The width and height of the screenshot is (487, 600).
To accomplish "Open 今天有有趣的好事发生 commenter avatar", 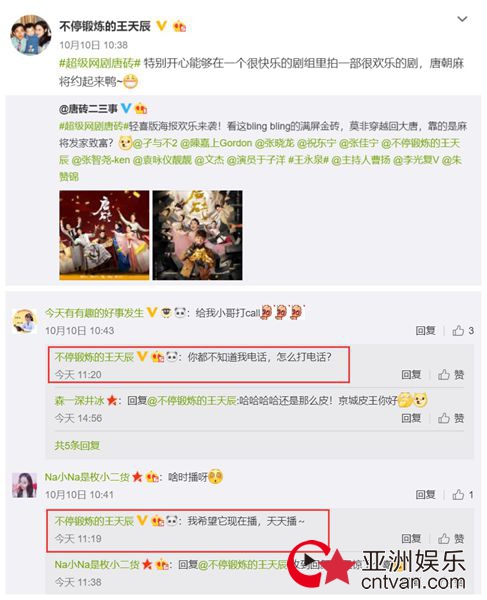I will coord(24,321).
